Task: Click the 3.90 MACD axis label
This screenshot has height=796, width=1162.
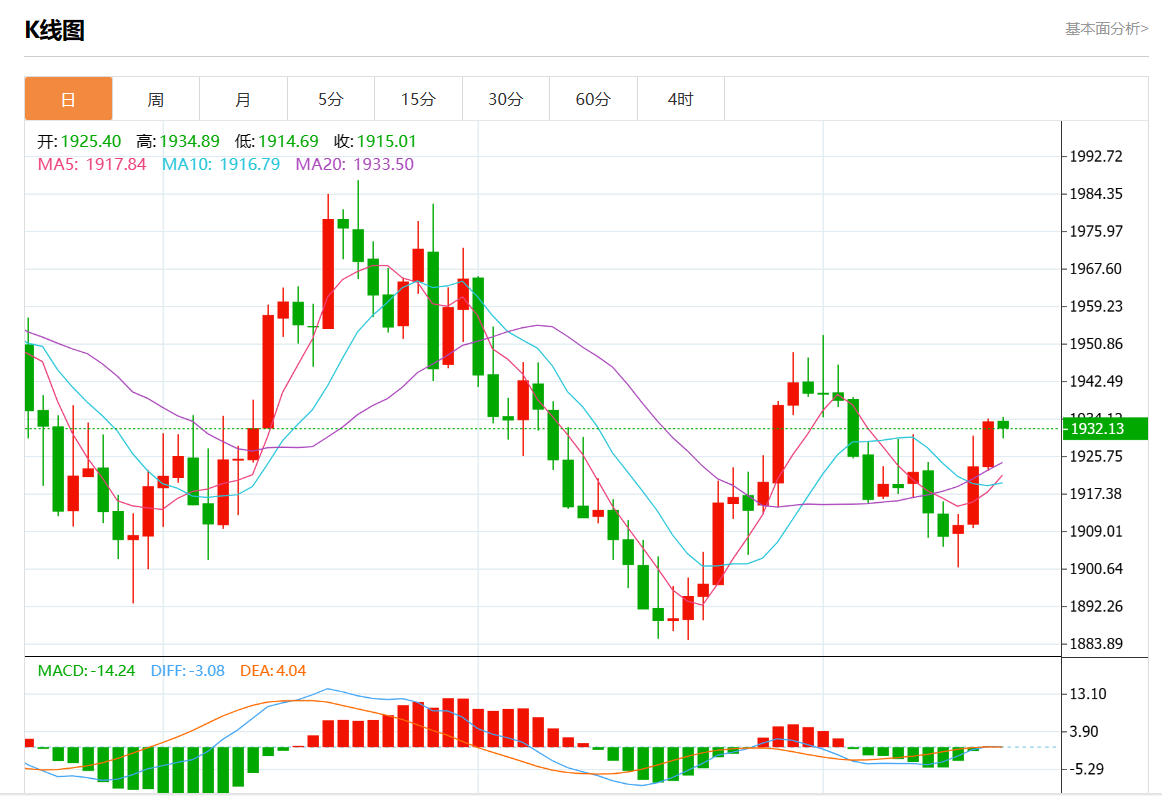Action: [1083, 732]
